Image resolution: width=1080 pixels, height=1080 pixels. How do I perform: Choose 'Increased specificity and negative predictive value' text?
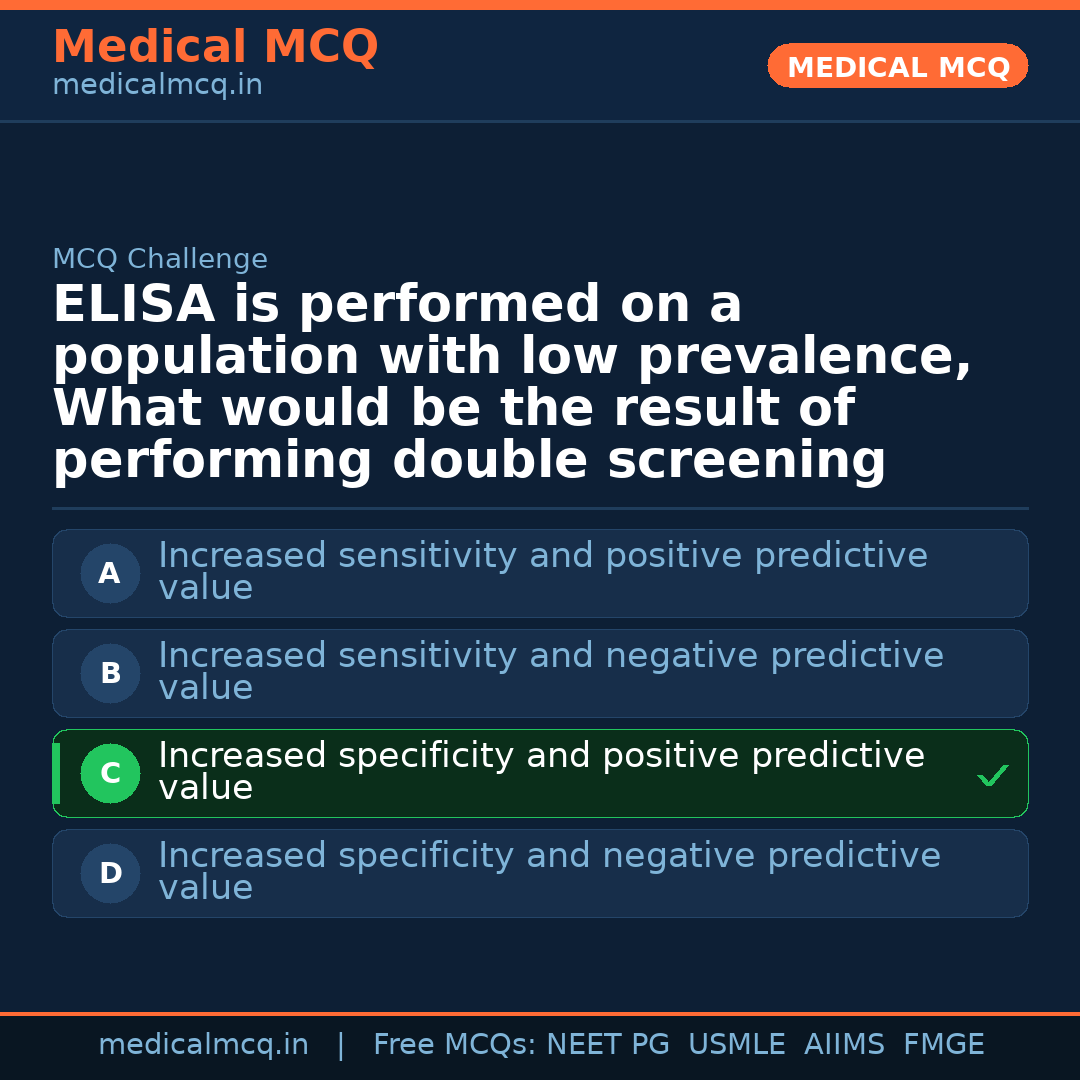549,871
